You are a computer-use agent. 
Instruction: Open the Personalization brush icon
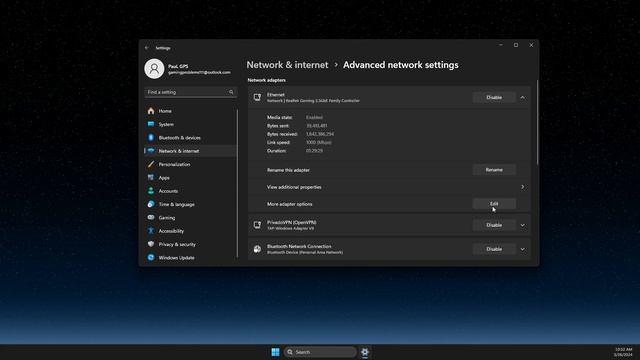coord(151,164)
